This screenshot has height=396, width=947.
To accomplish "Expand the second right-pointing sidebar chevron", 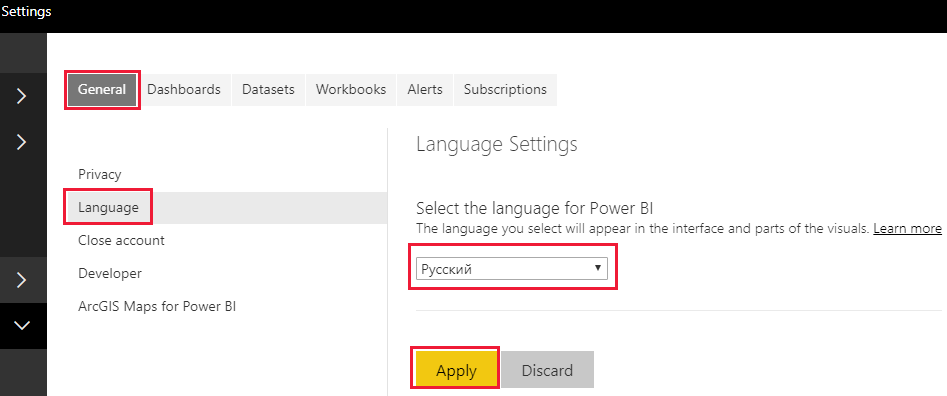I will coord(22,142).
